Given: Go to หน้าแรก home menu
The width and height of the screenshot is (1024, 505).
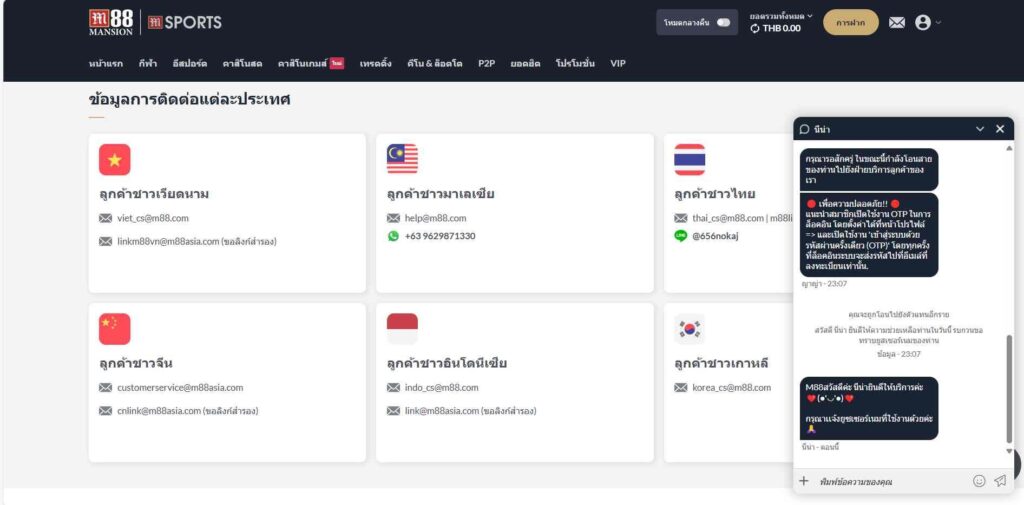Looking at the screenshot, I should [105, 63].
